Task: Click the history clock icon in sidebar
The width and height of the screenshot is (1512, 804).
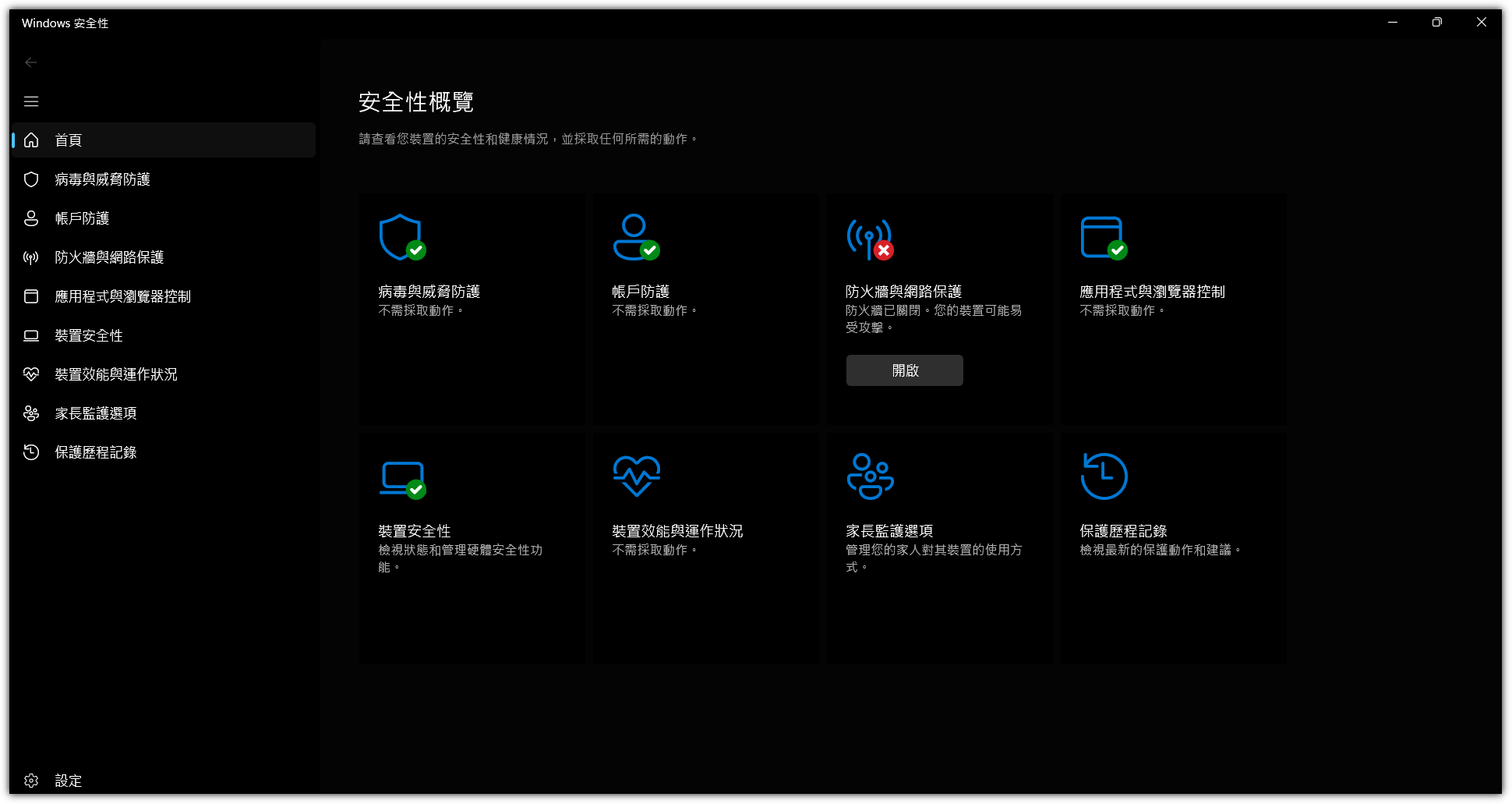Action: click(31, 452)
